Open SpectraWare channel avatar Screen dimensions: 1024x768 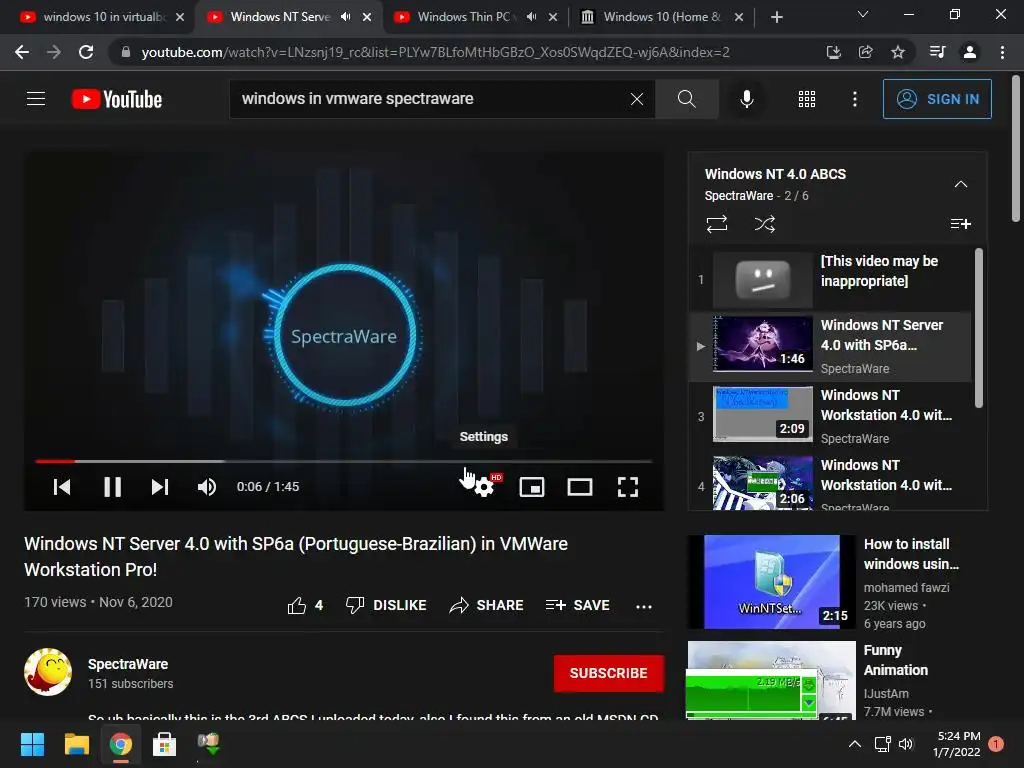48,672
